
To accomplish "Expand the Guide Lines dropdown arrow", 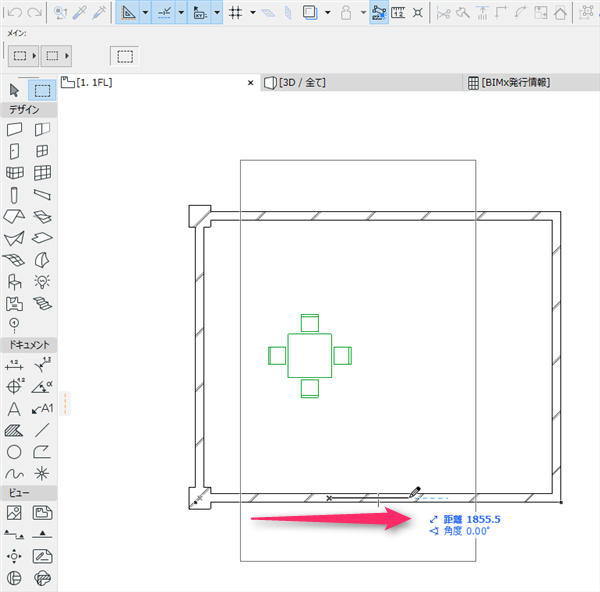I will click(145, 12).
